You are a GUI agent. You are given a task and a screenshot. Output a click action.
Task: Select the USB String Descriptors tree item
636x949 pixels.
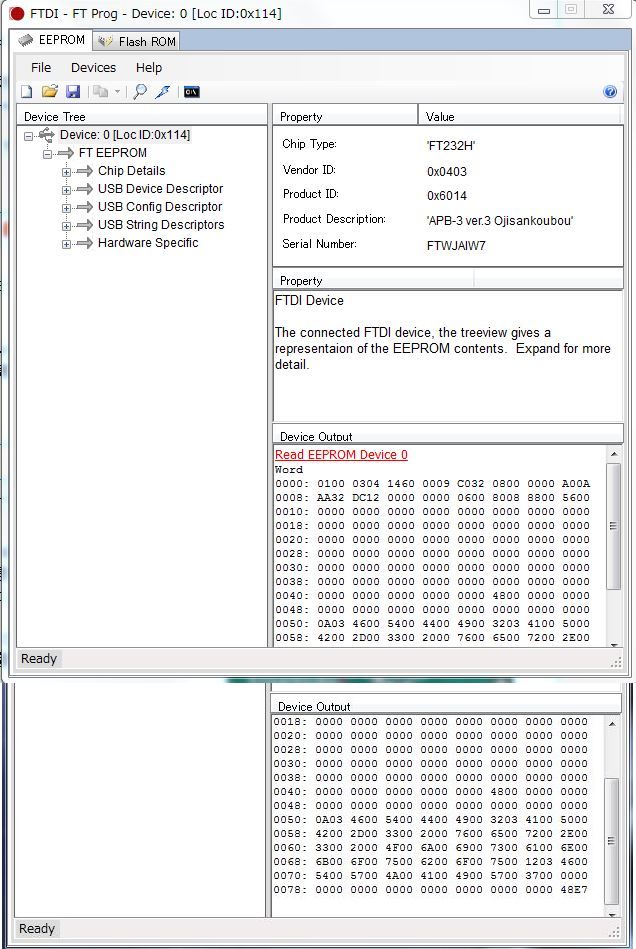pyautogui.click(x=161, y=225)
